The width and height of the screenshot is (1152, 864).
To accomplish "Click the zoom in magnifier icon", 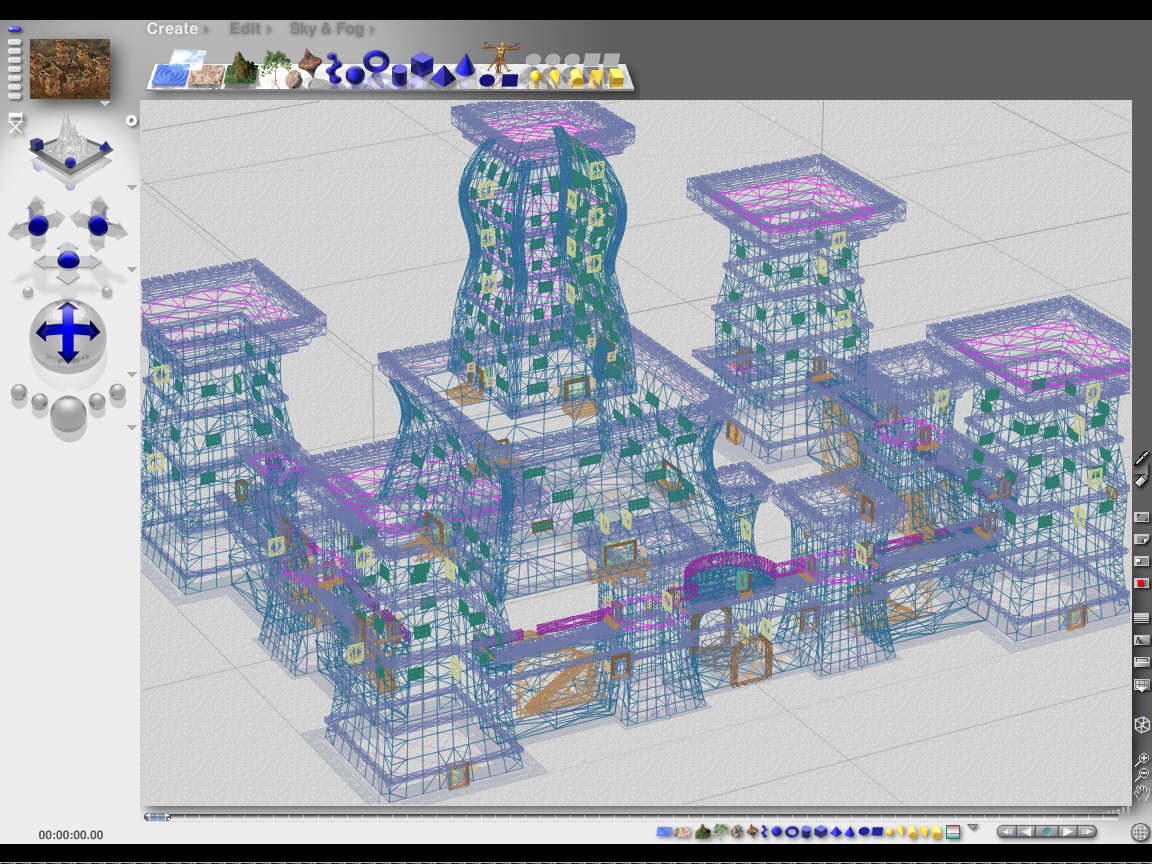I will tap(1142, 760).
